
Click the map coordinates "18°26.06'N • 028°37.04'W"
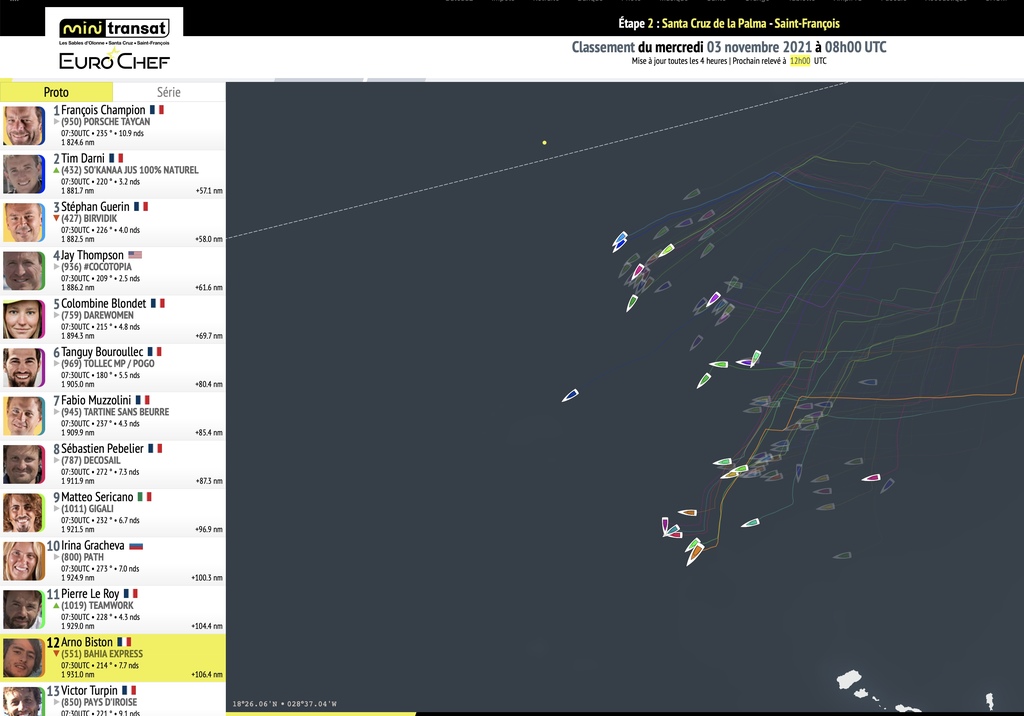[x=285, y=704]
